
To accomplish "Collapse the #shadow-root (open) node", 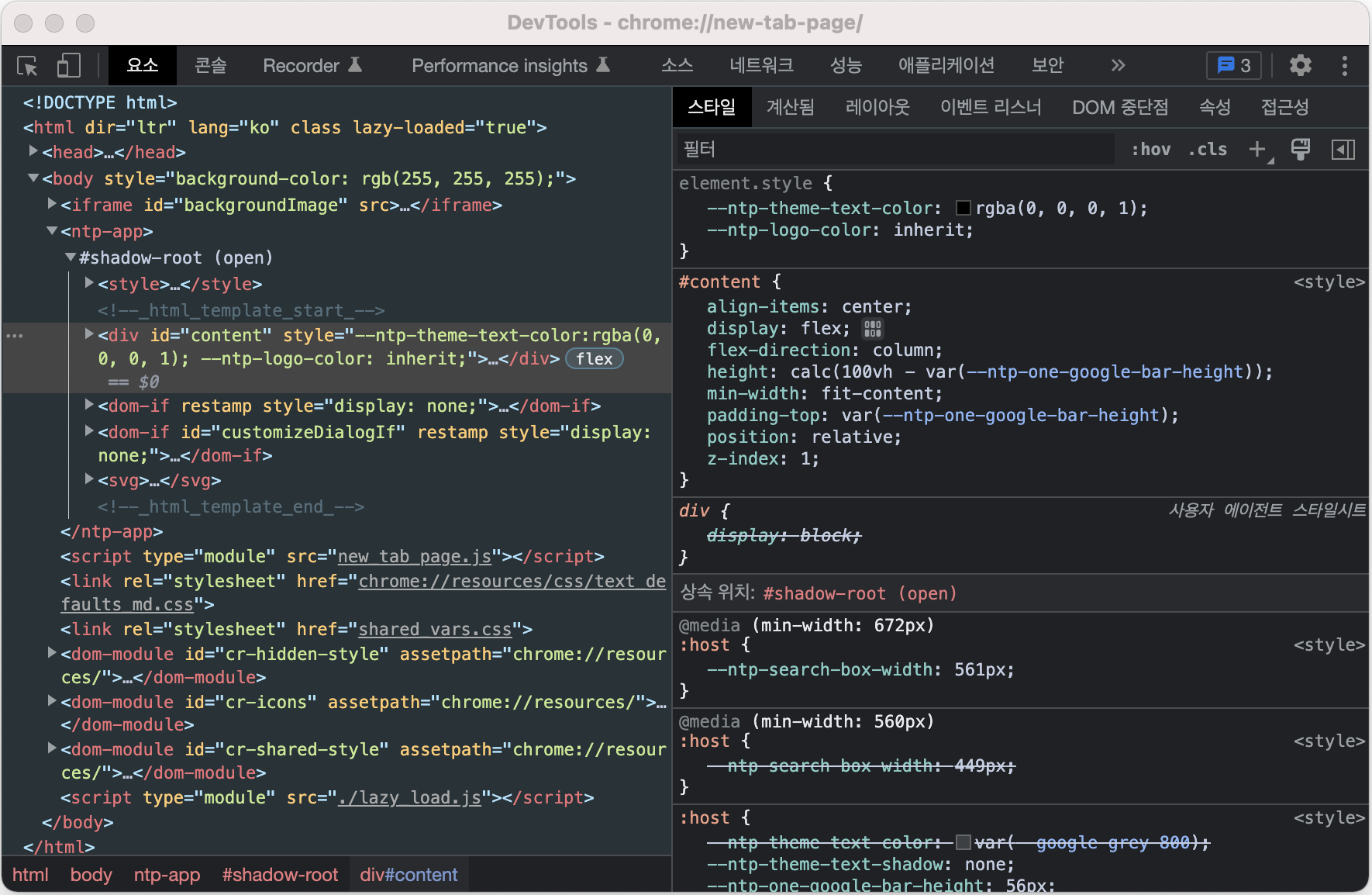I will 71,256.
